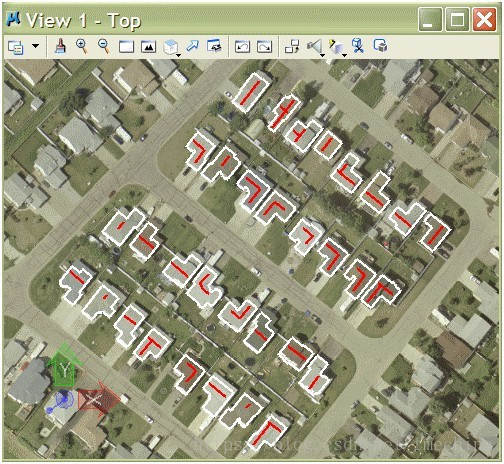
Task: Open the MicroStation system menu icon in title bar
Action: coord(13,19)
